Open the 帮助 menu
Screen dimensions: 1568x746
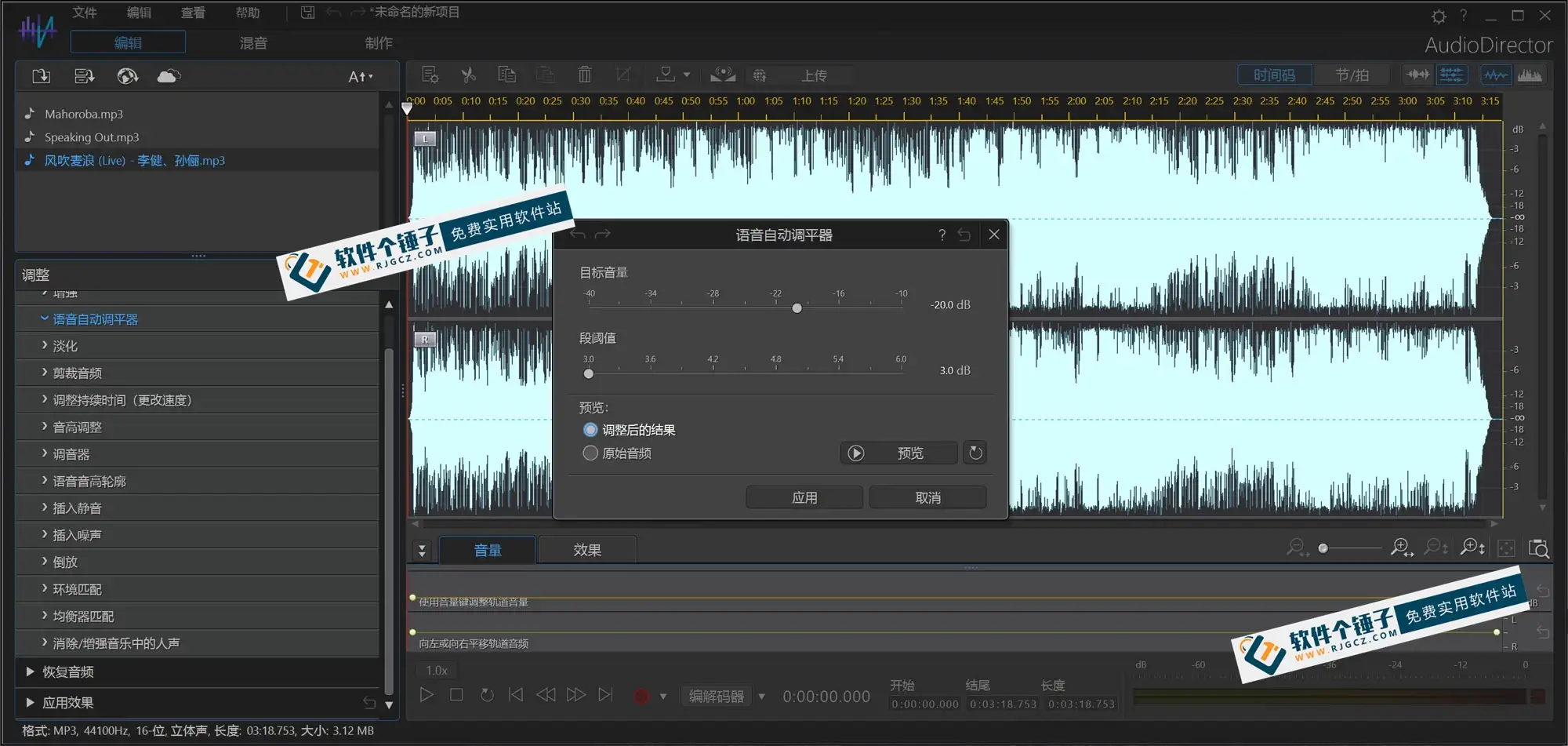tap(247, 12)
